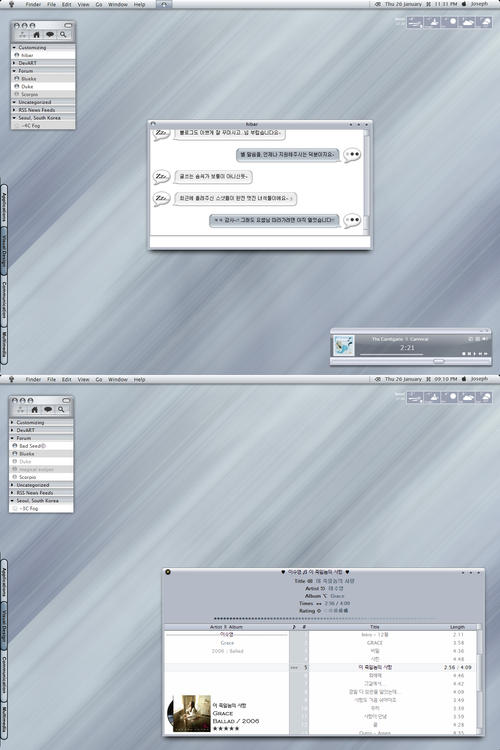
Task: Open the Window menu on the 11:31 PM menu bar
Action: pos(118,4)
